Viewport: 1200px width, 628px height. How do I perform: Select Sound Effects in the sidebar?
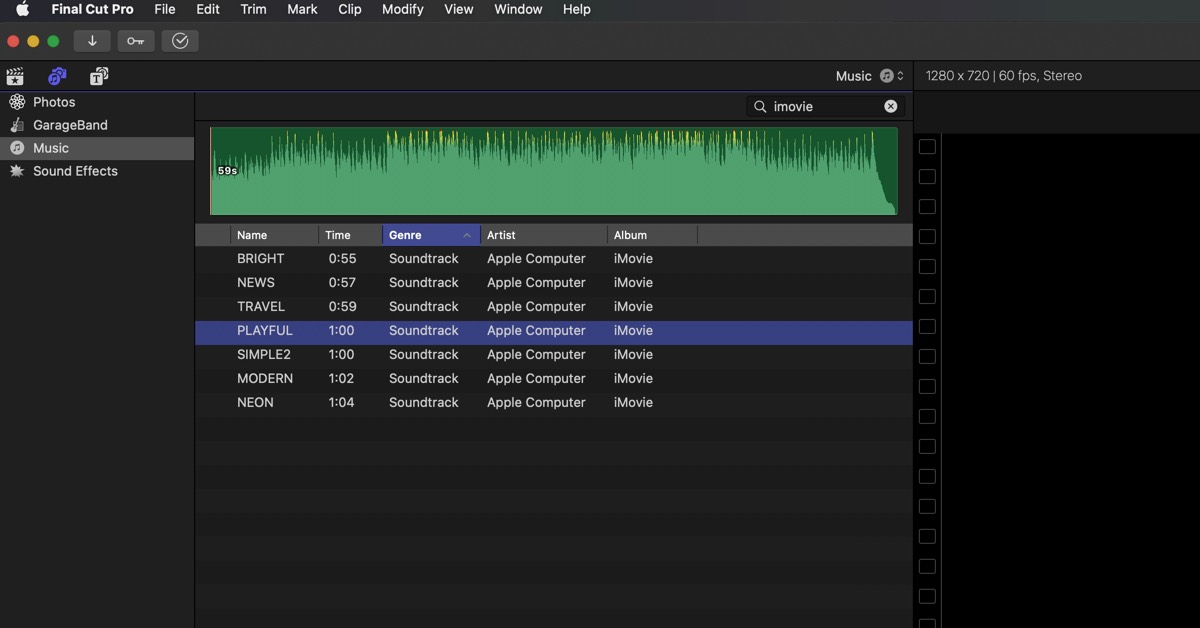[97, 171]
